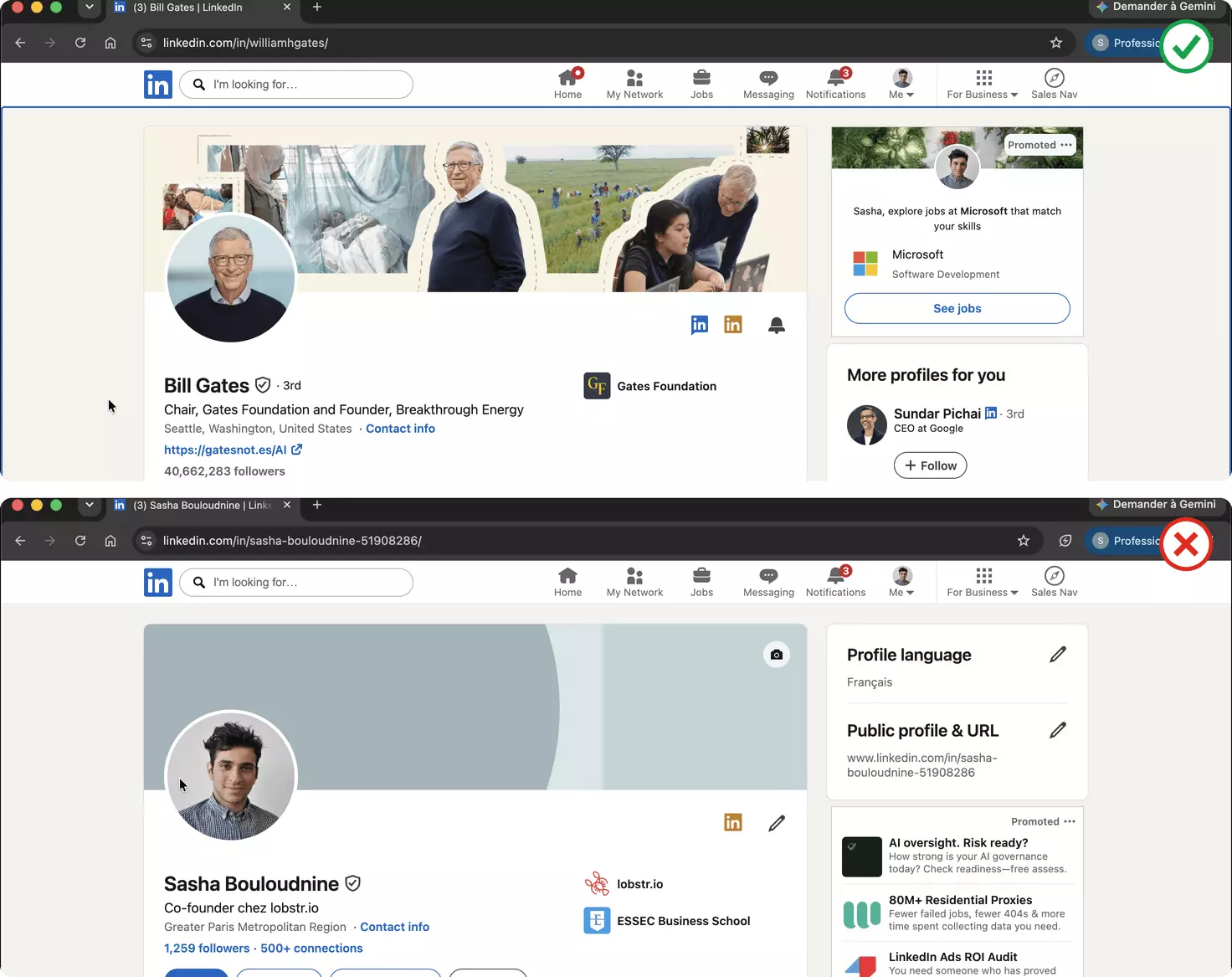Open Sales Nav in the Bill Gates window
1232x977 pixels.
pos(1054,85)
